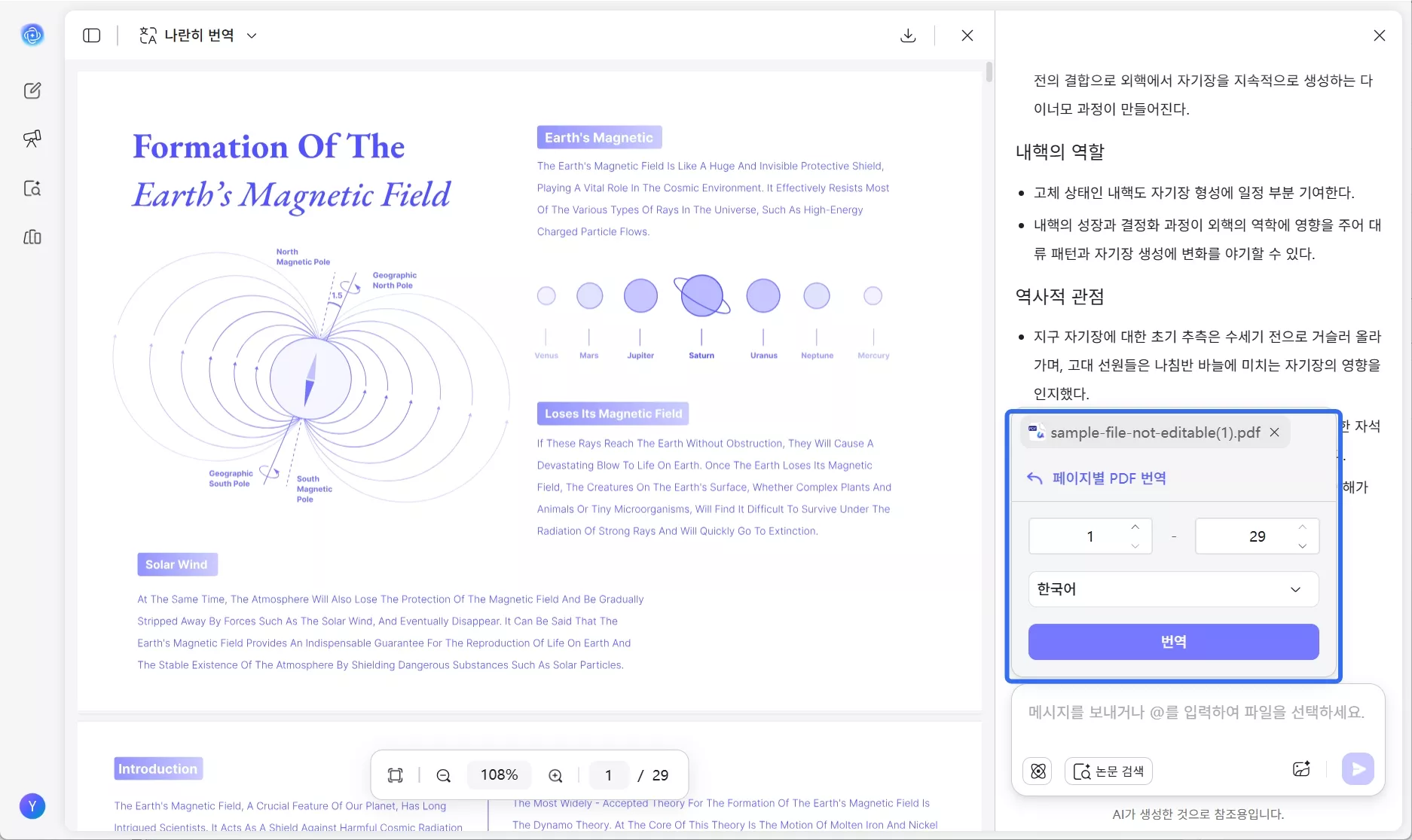This screenshot has height=840, width=1412.
Task: Click the attached file chip sample-file-not-editable(1).pdf
Action: 1155,432
